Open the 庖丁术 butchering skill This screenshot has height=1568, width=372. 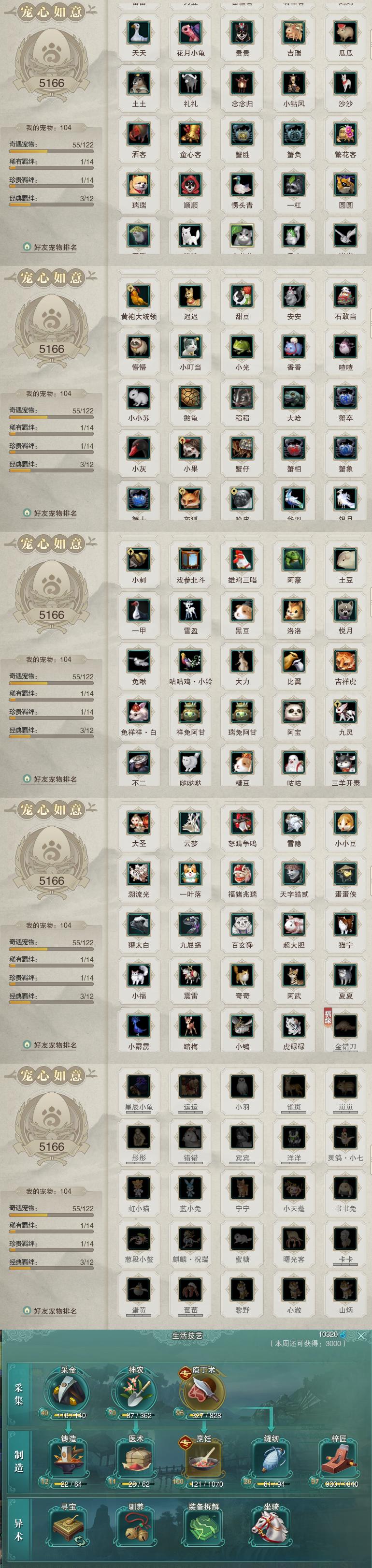(202, 1392)
